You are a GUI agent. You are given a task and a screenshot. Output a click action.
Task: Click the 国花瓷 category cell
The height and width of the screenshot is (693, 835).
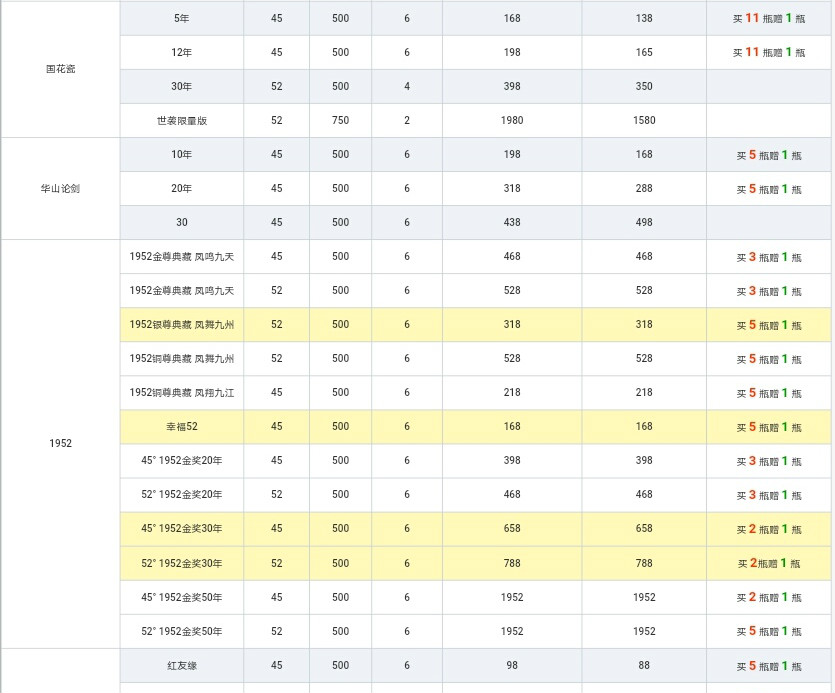click(x=60, y=69)
